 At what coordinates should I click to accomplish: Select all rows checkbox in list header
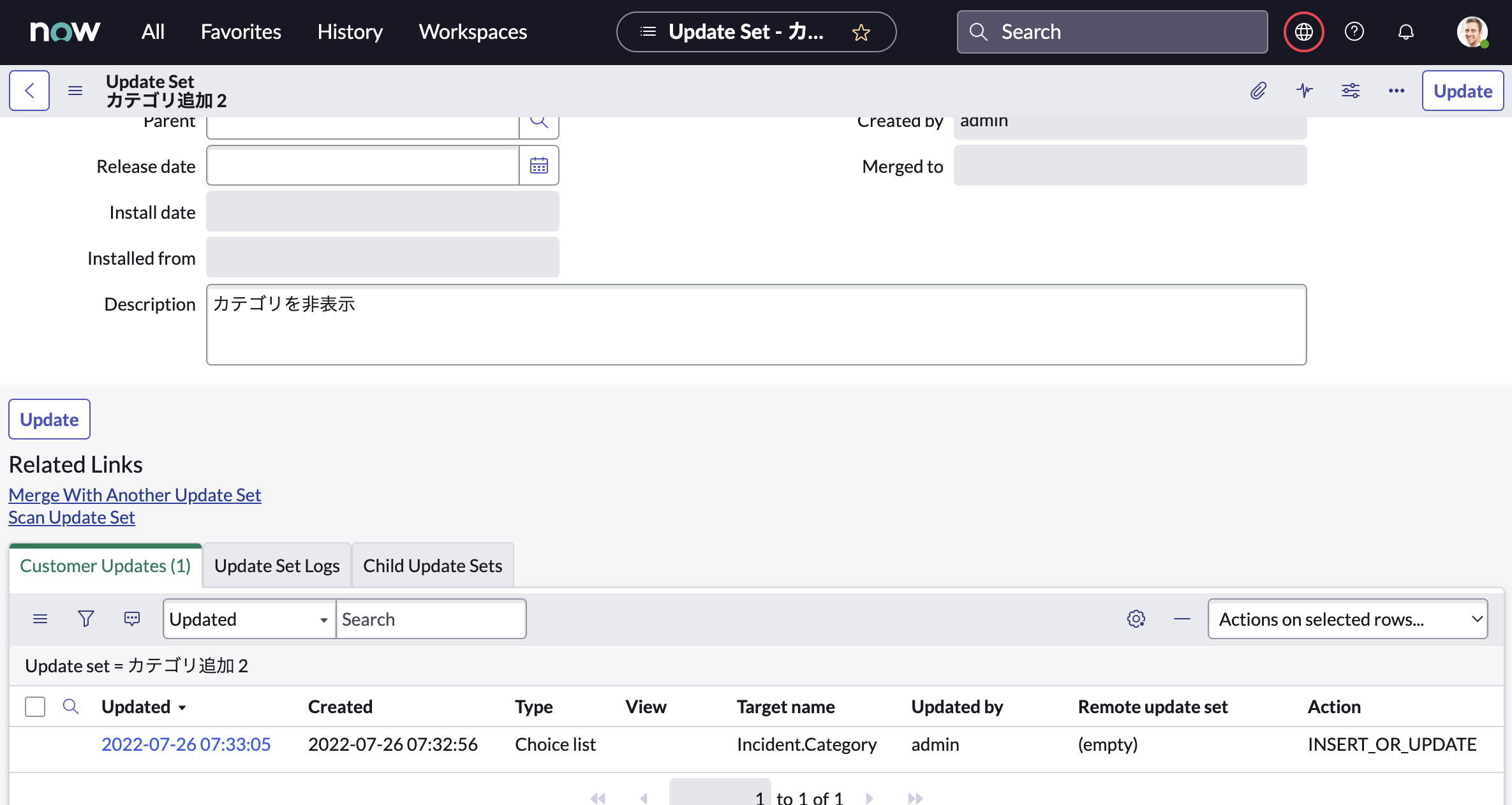tap(35, 707)
